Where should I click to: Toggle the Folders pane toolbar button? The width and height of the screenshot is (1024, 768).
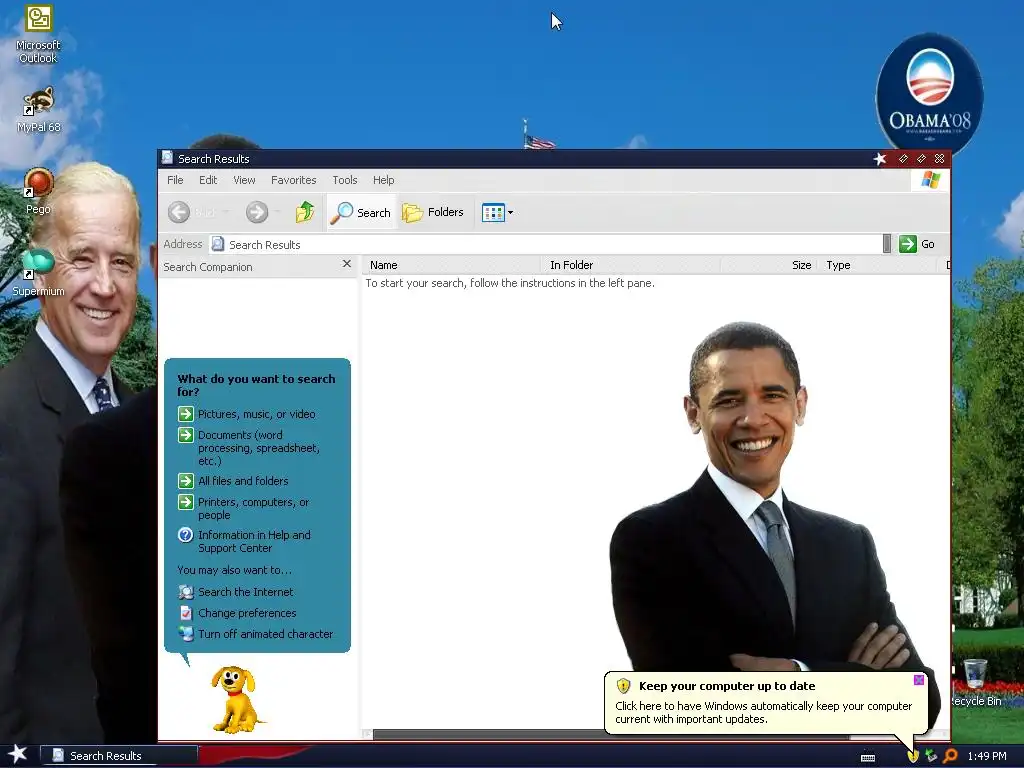click(433, 212)
